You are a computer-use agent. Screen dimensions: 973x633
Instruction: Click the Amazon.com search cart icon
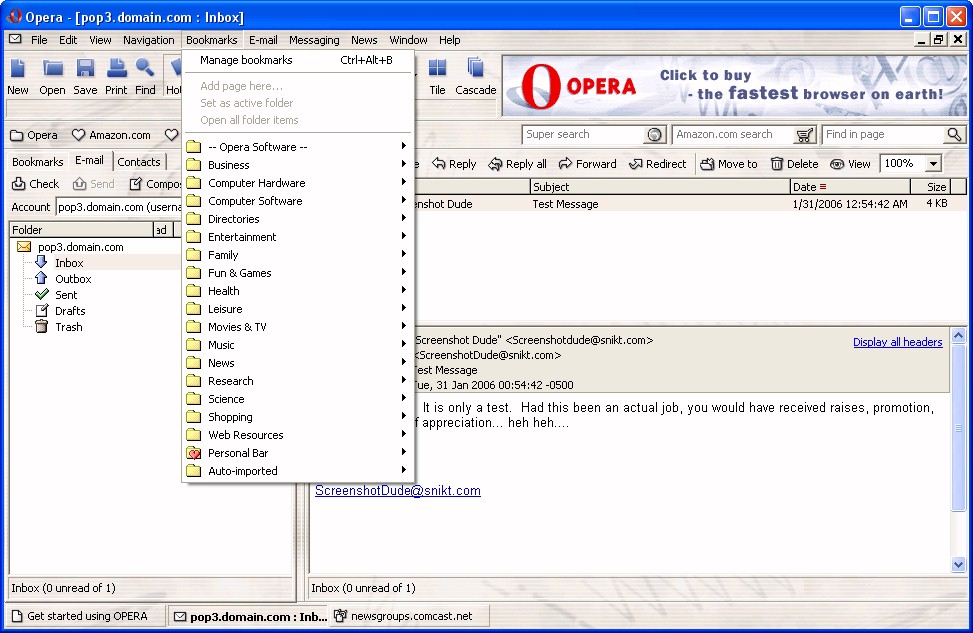click(804, 135)
